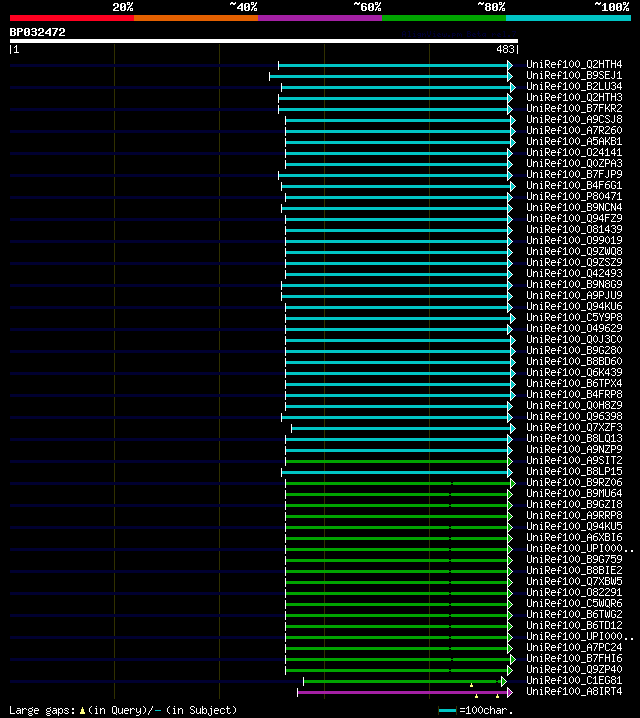640x718 pixels.
Task: Click the query end position 483
Action: pyautogui.click(x=505, y=49)
